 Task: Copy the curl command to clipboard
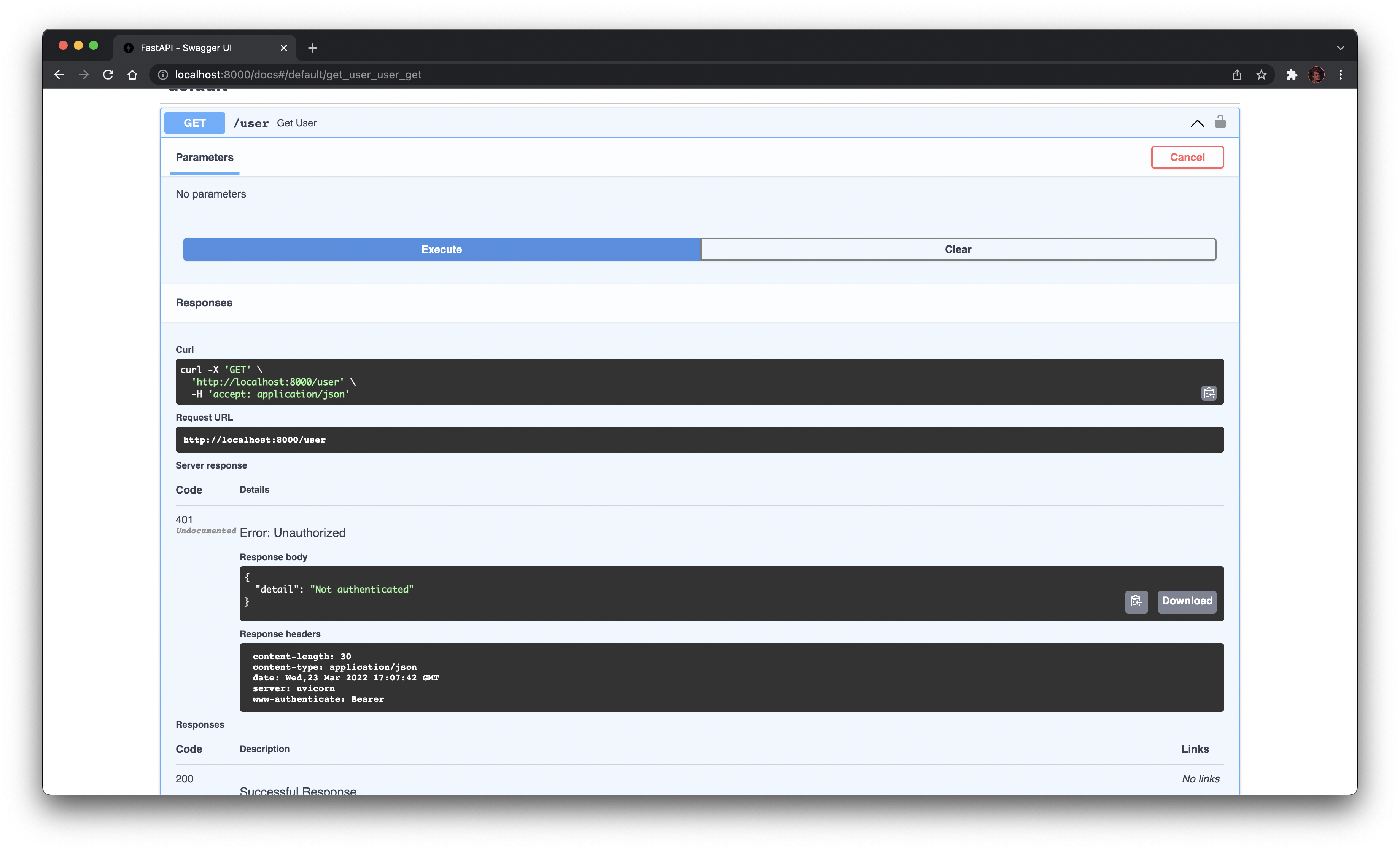[1209, 393]
